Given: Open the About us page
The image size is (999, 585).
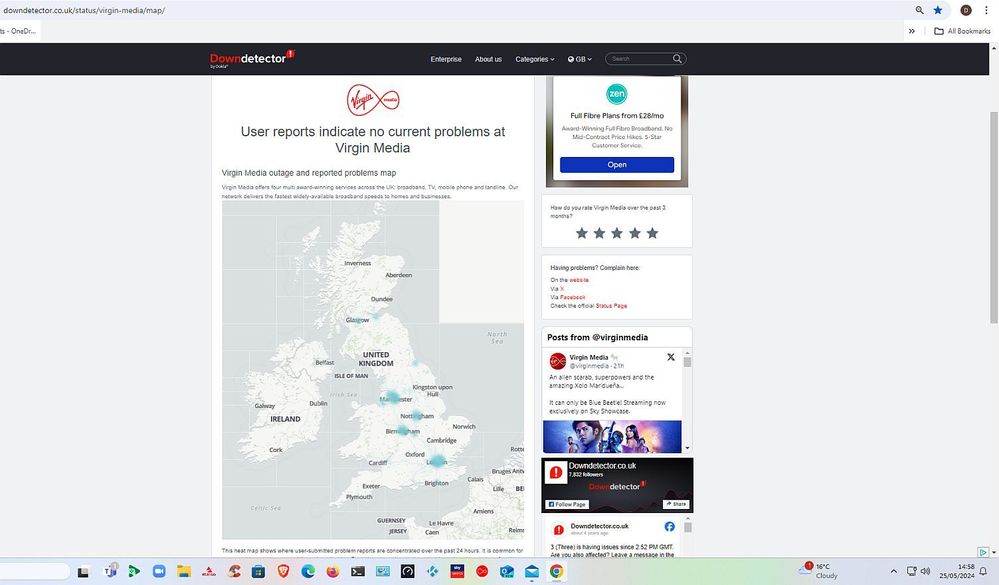Looking at the screenshot, I should pyautogui.click(x=488, y=59).
